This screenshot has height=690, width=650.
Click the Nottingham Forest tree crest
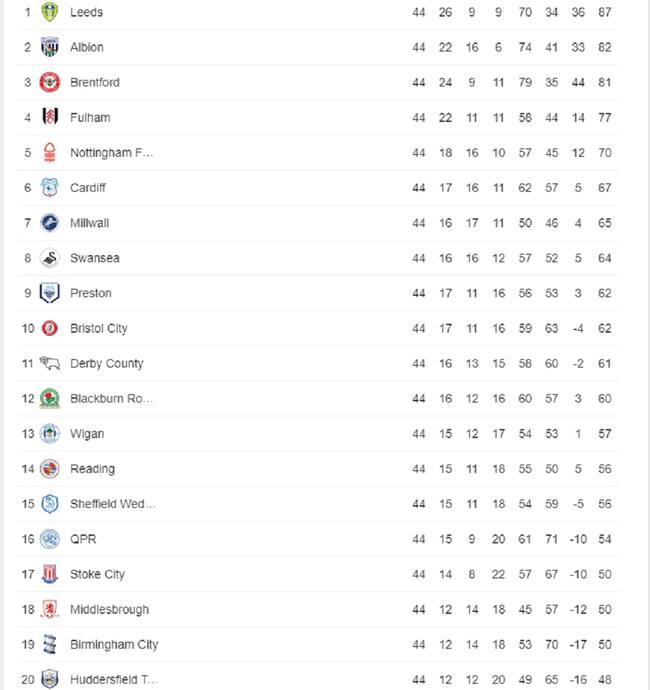point(50,152)
